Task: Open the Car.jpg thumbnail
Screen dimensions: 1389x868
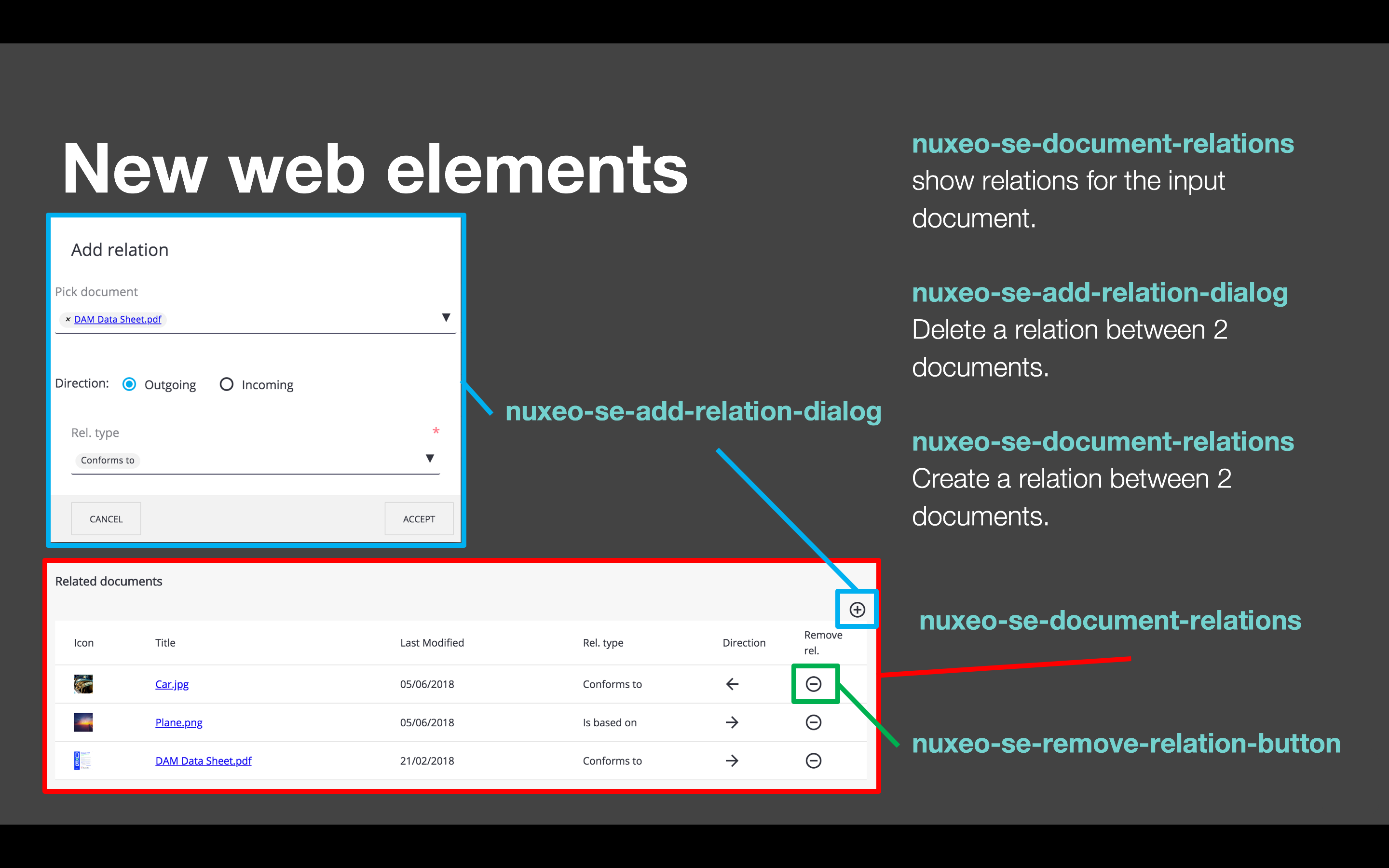Action: 83,684
